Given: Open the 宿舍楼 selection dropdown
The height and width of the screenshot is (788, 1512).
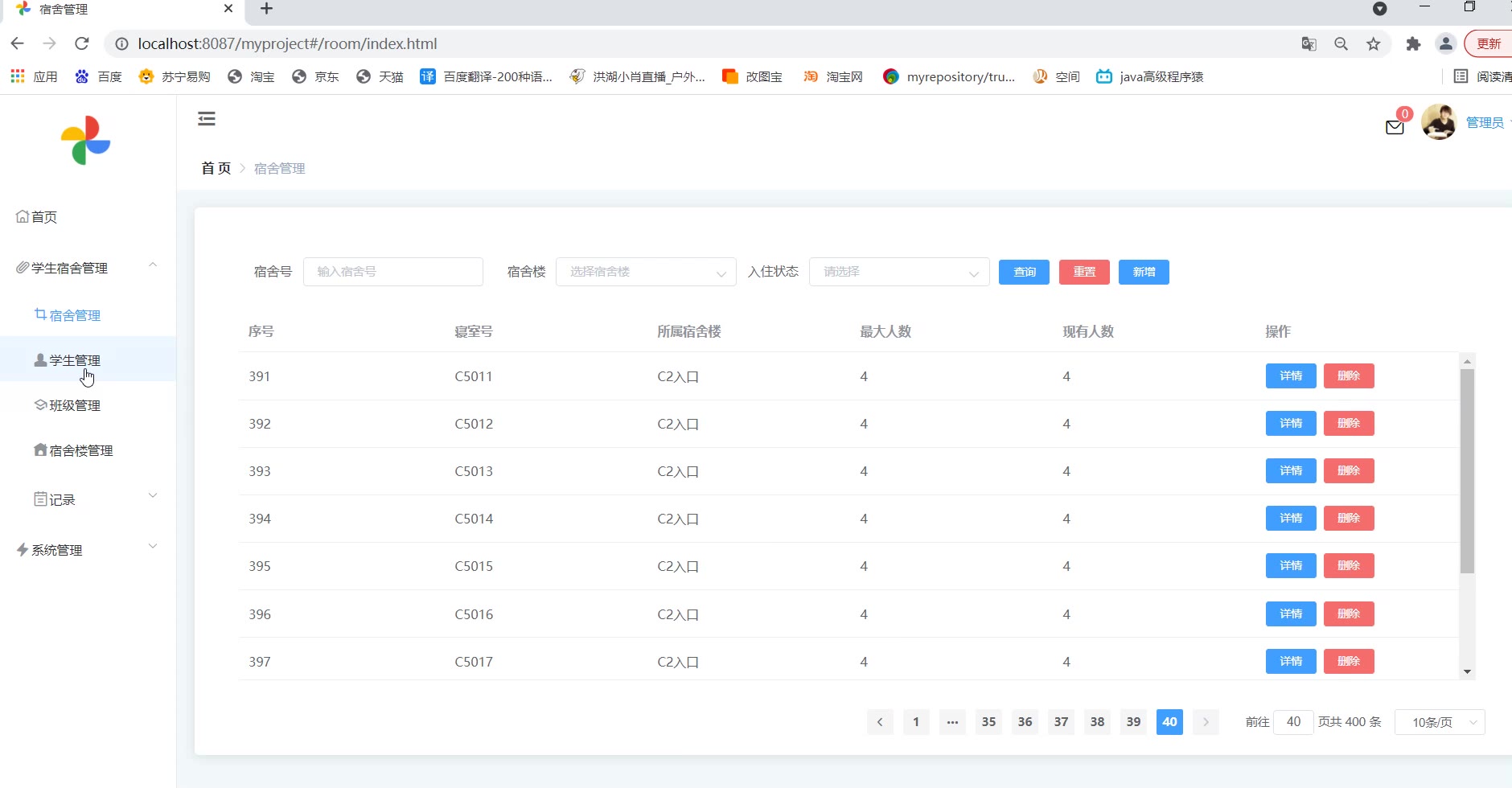Looking at the screenshot, I should click(645, 272).
